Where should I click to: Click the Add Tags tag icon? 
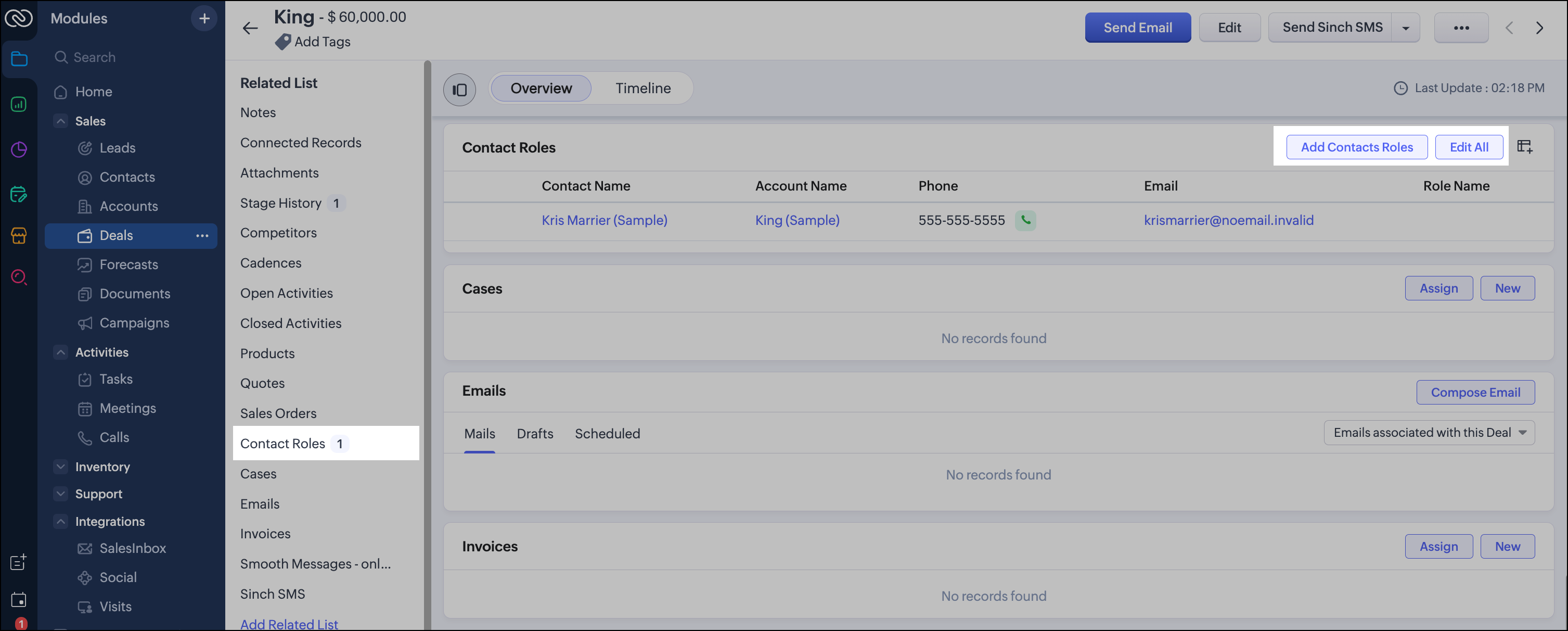click(x=282, y=42)
